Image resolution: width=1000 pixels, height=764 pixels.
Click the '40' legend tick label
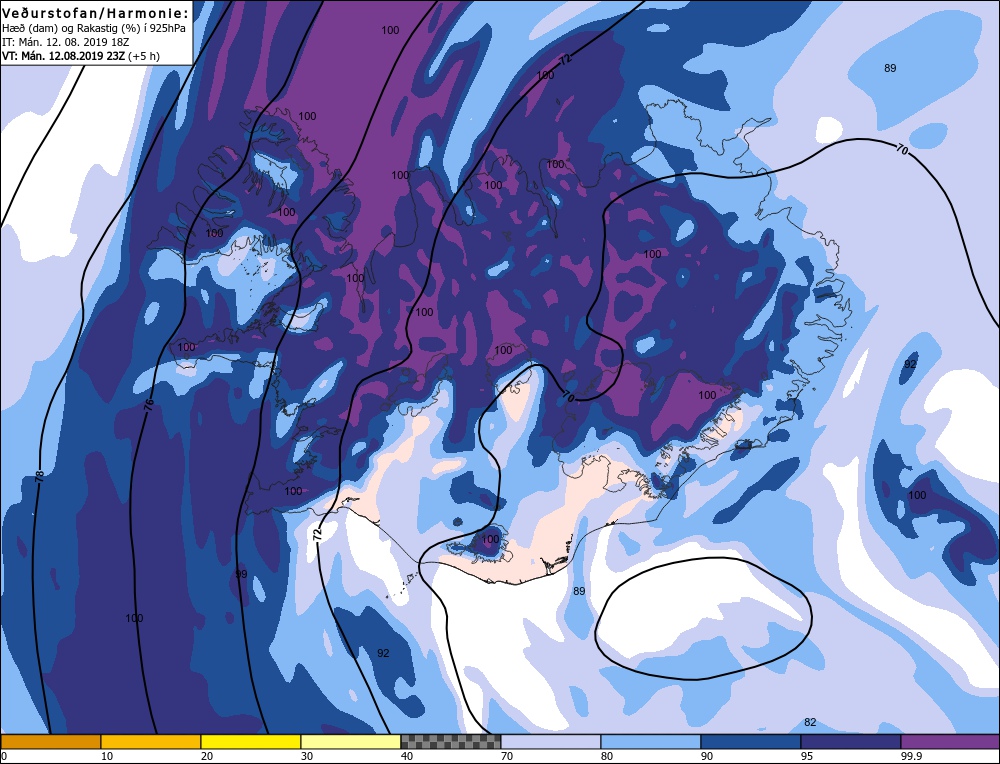tap(407, 756)
